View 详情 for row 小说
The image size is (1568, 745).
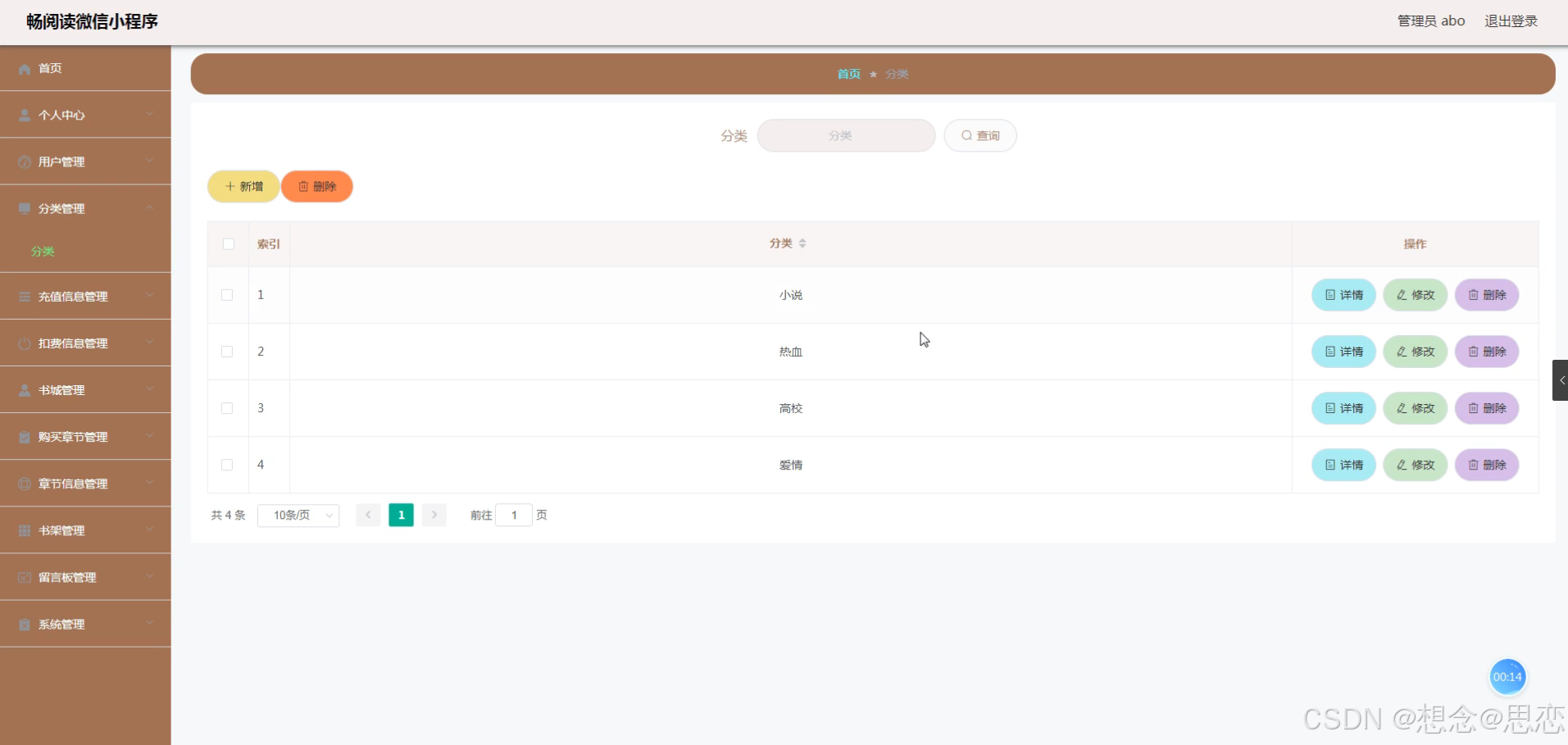point(1343,295)
